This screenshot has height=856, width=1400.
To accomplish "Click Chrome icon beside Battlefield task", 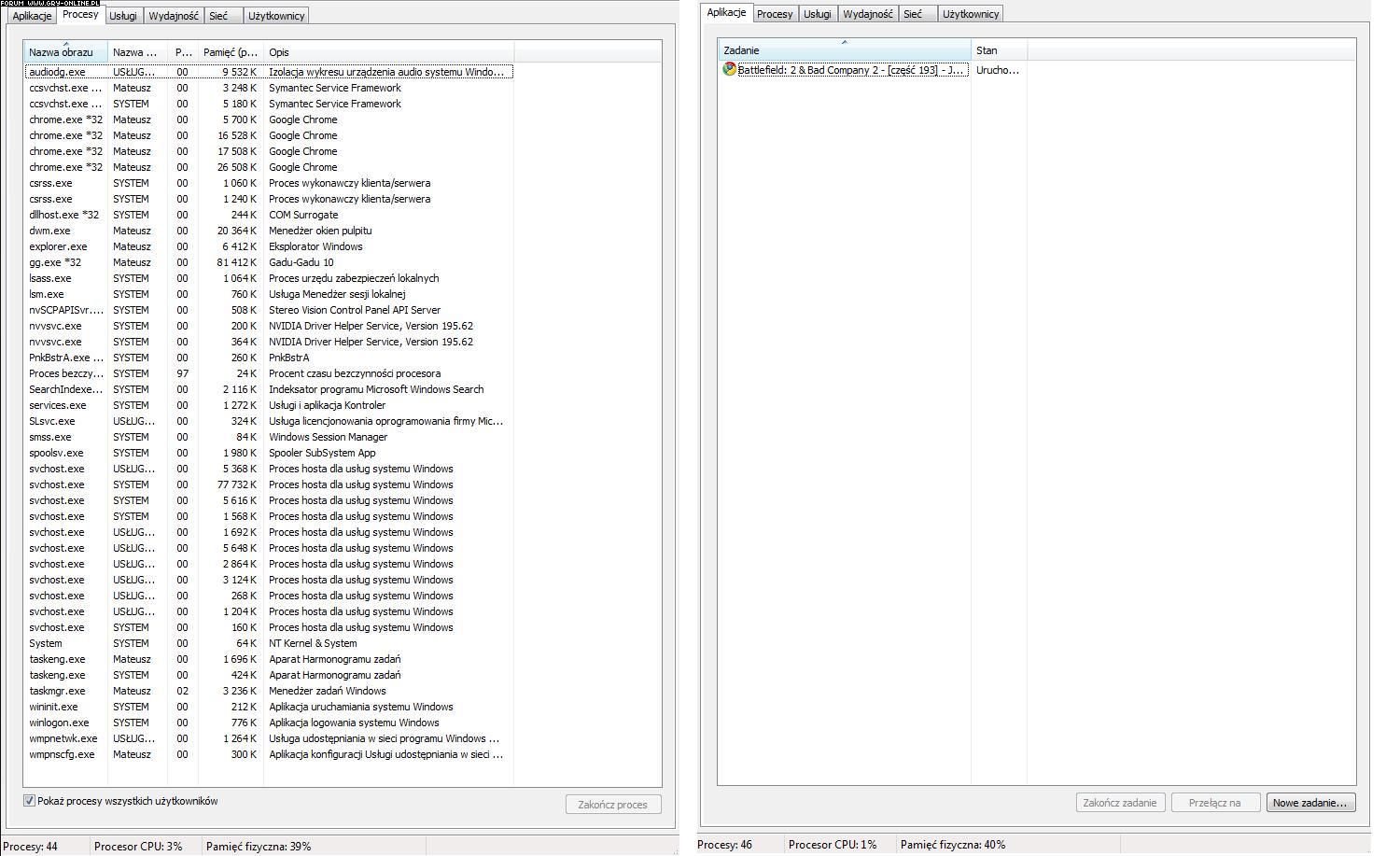I will pyautogui.click(x=730, y=69).
